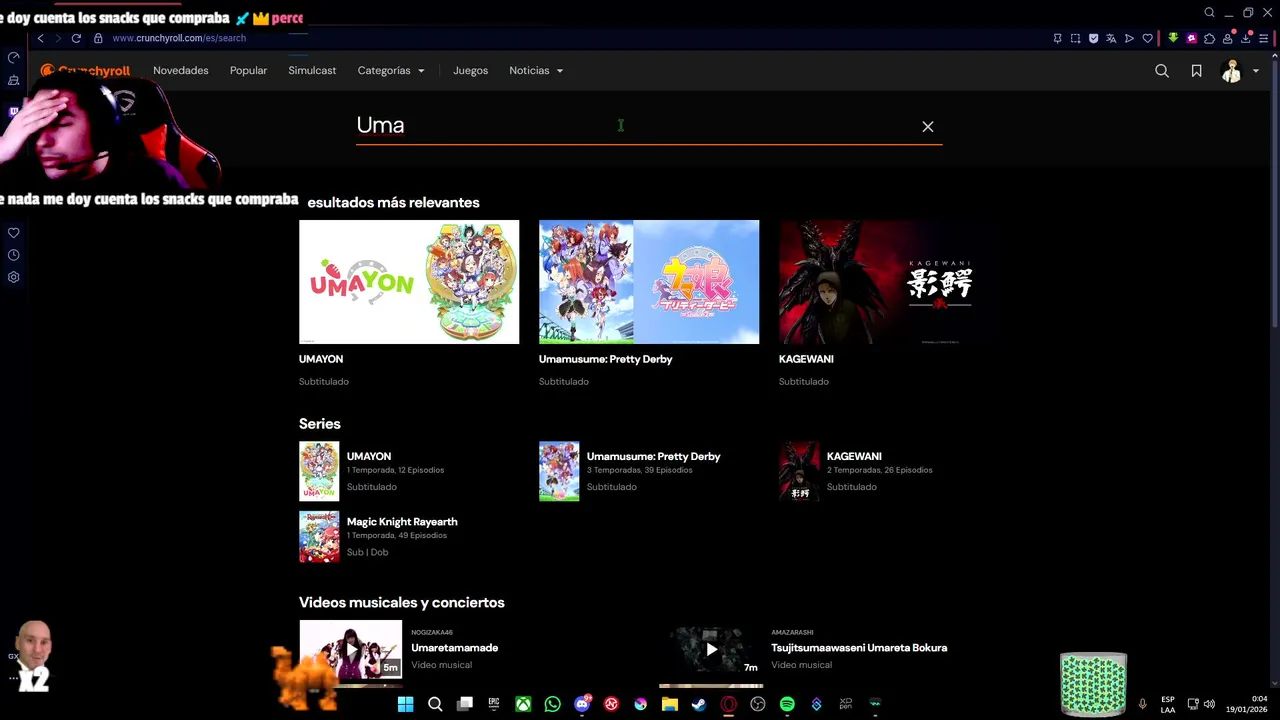
Task: Open the sidebar heart favorites icon
Action: [x=13, y=233]
